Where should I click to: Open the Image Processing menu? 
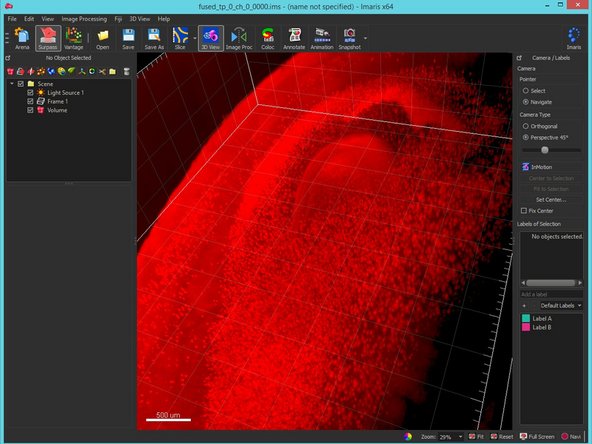pos(84,19)
